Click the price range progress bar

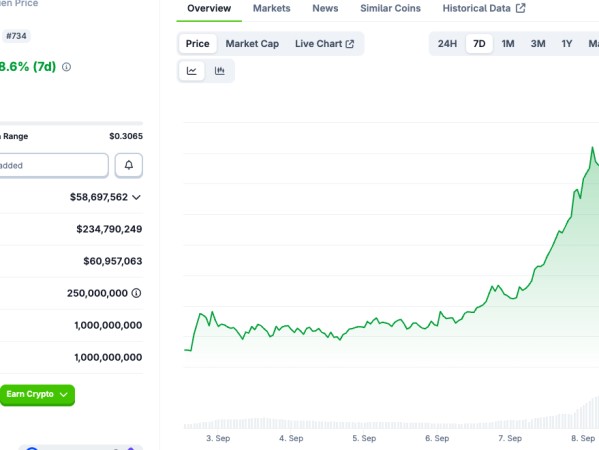(71, 123)
